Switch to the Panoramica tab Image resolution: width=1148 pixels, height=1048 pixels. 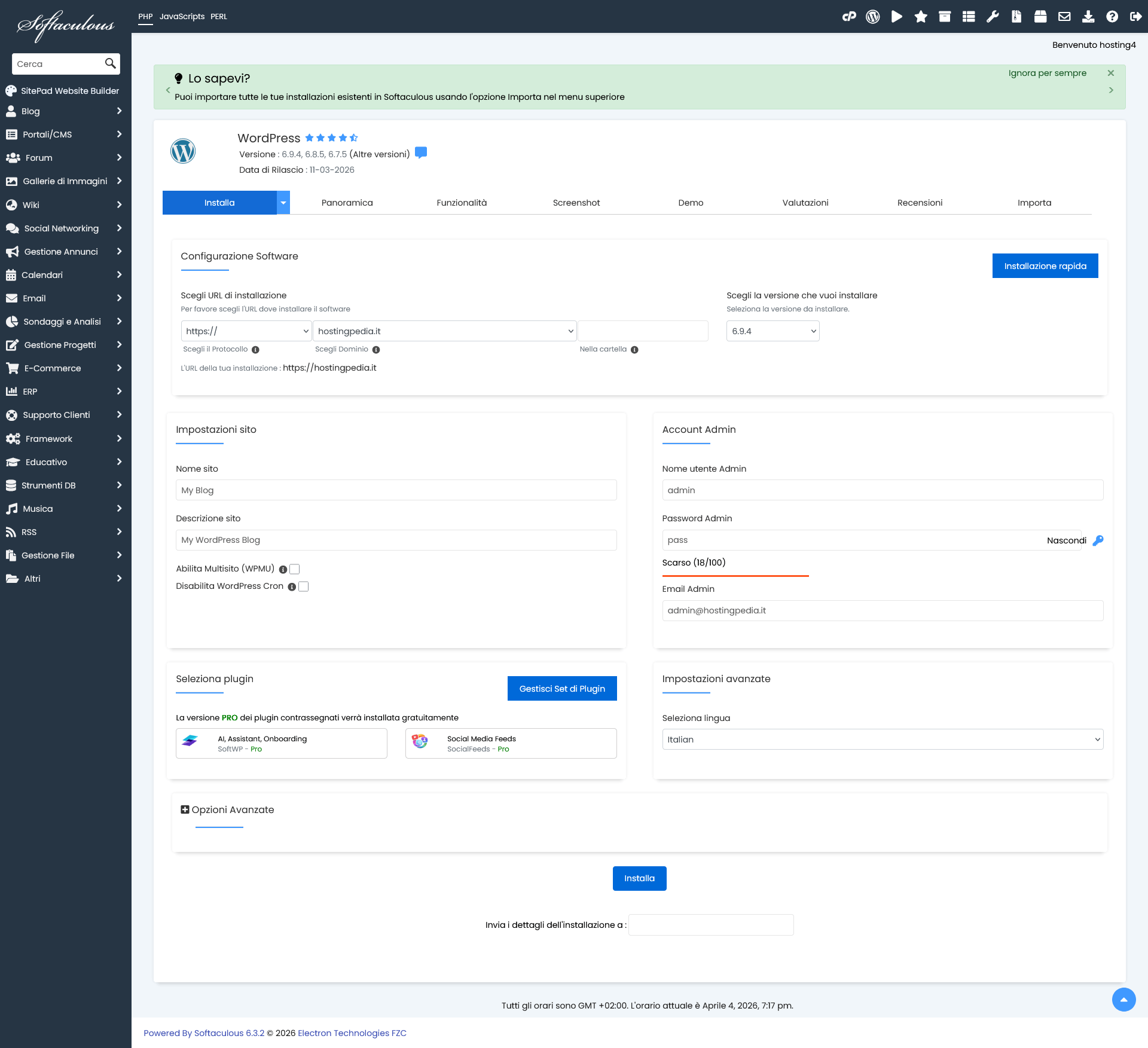click(x=347, y=203)
